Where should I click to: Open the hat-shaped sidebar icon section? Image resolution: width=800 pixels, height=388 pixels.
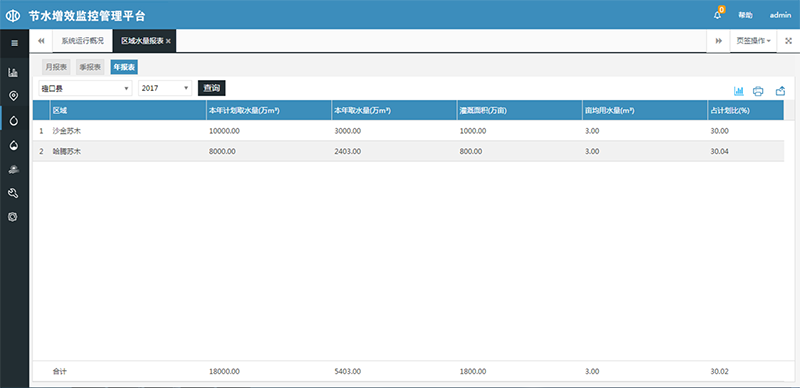coord(13,169)
